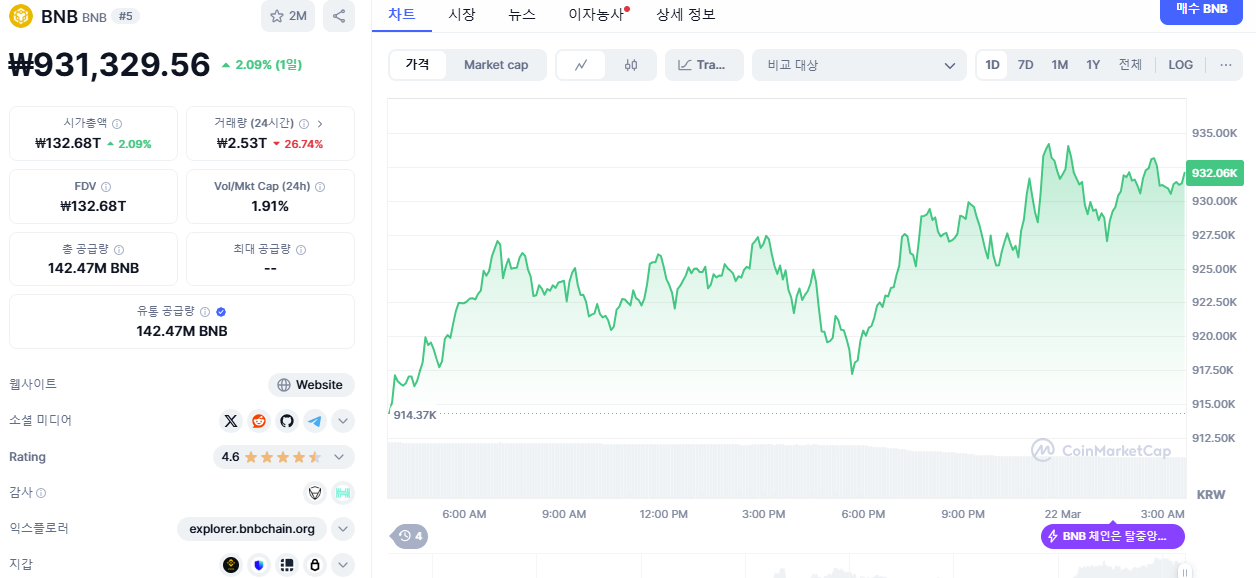
Task: Click the 931,329.56 price text
Action: coord(109,65)
